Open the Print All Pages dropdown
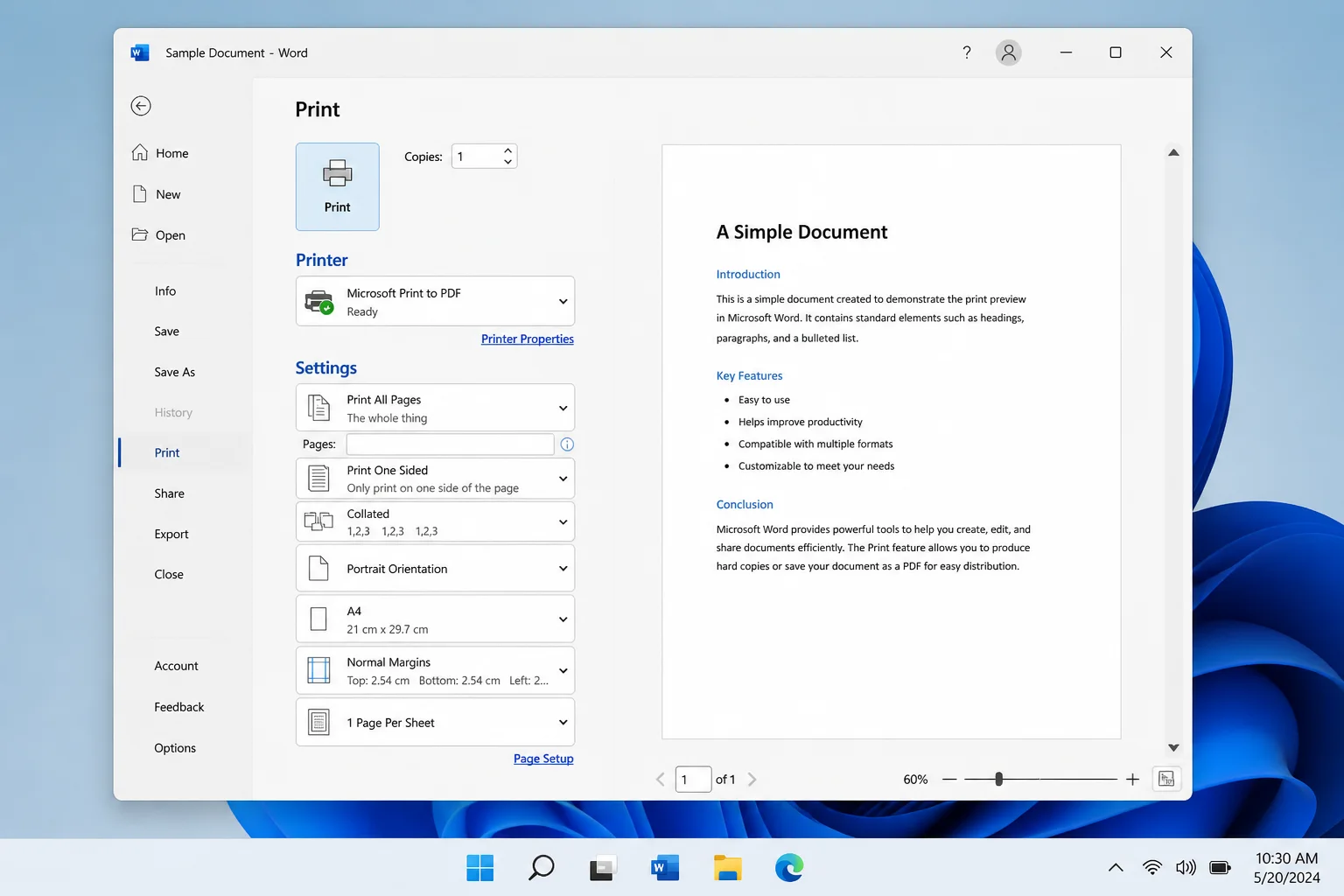Screen dimensions: 1344x896 [x=435, y=408]
